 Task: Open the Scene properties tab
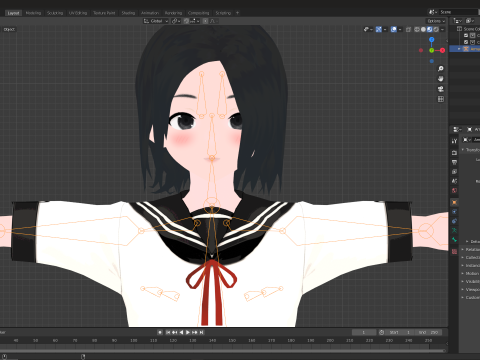(x=454, y=181)
